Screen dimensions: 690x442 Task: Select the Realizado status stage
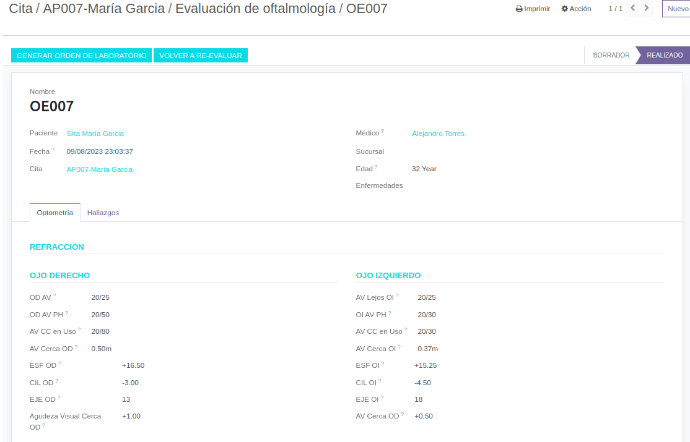664,55
